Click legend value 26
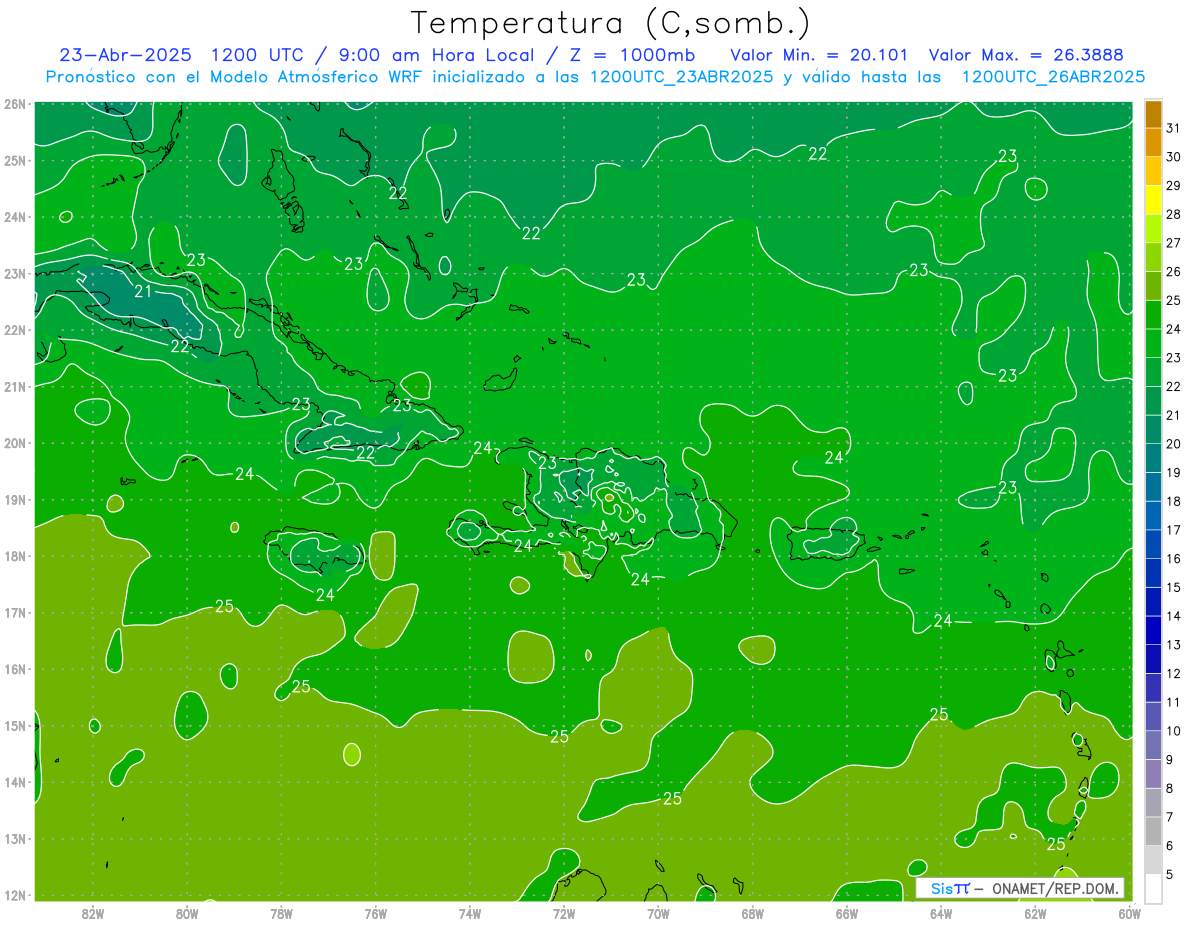This screenshot has width=1200, height=927. tap(1173, 271)
